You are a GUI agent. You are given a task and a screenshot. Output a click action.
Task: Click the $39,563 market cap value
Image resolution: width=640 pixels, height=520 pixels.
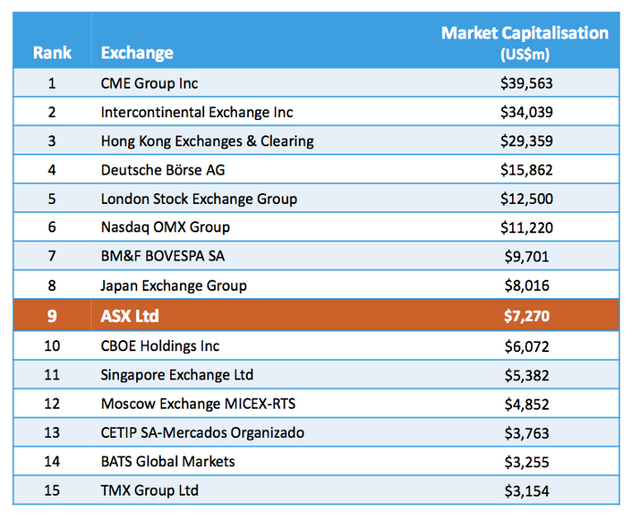[x=526, y=83]
